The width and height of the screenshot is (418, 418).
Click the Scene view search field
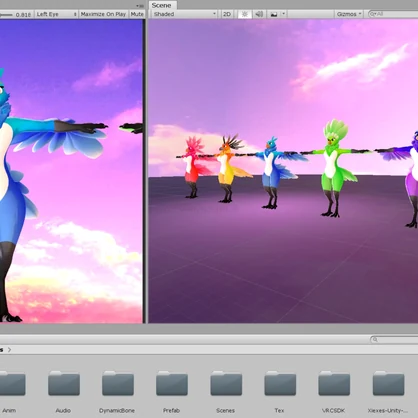pyautogui.click(x=393, y=14)
